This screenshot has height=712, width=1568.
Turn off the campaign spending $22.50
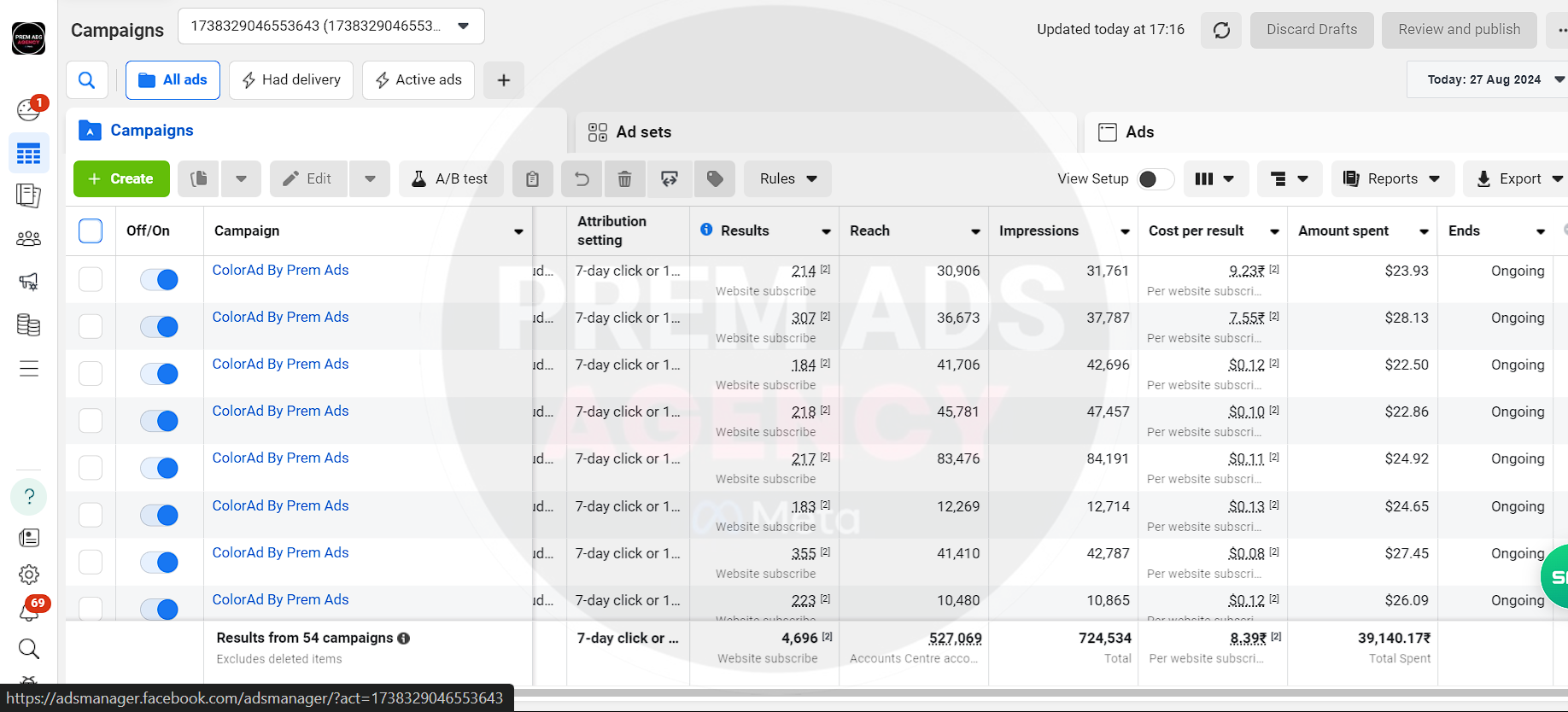(x=159, y=374)
